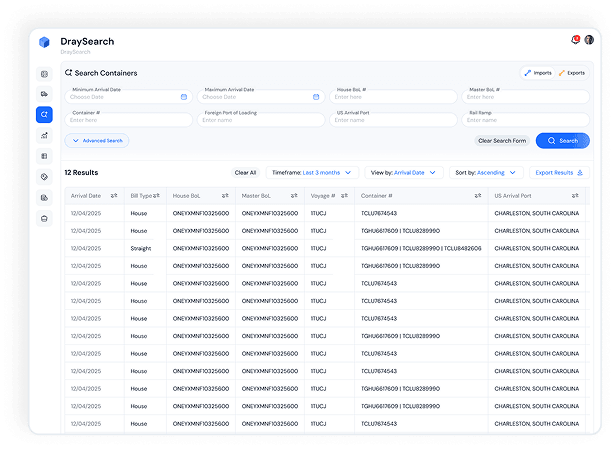Click the Arrival Date column header text
Screen dimensions: 615x449
86,196
